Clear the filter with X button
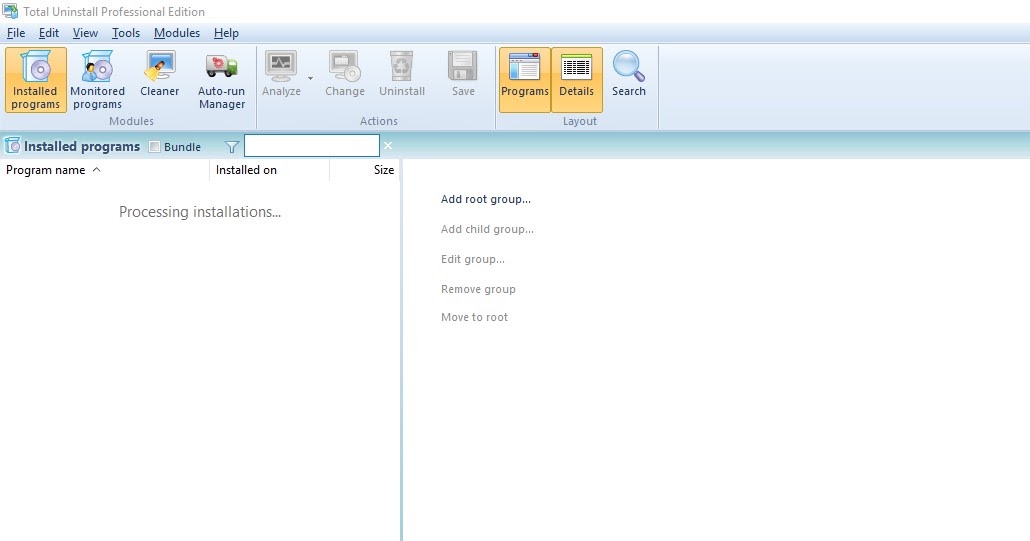Image resolution: width=1030 pixels, height=541 pixels. coord(388,146)
